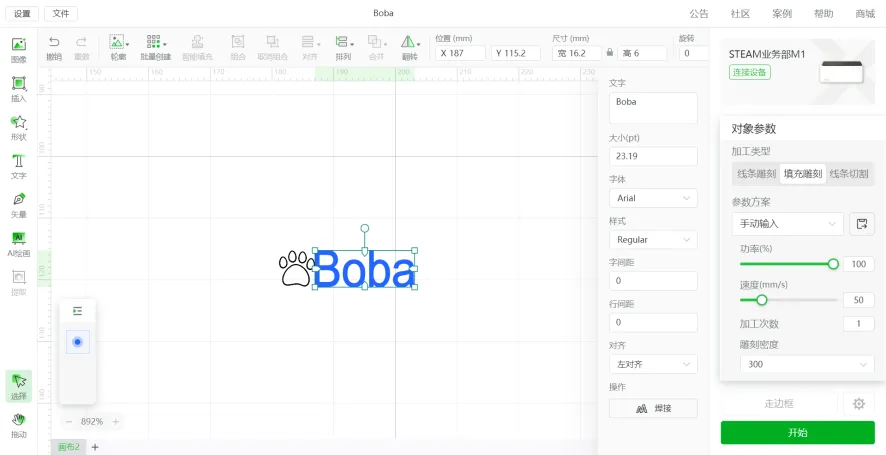Click the 提取 extract tool
The width and height of the screenshot is (886, 455).
tap(19, 283)
